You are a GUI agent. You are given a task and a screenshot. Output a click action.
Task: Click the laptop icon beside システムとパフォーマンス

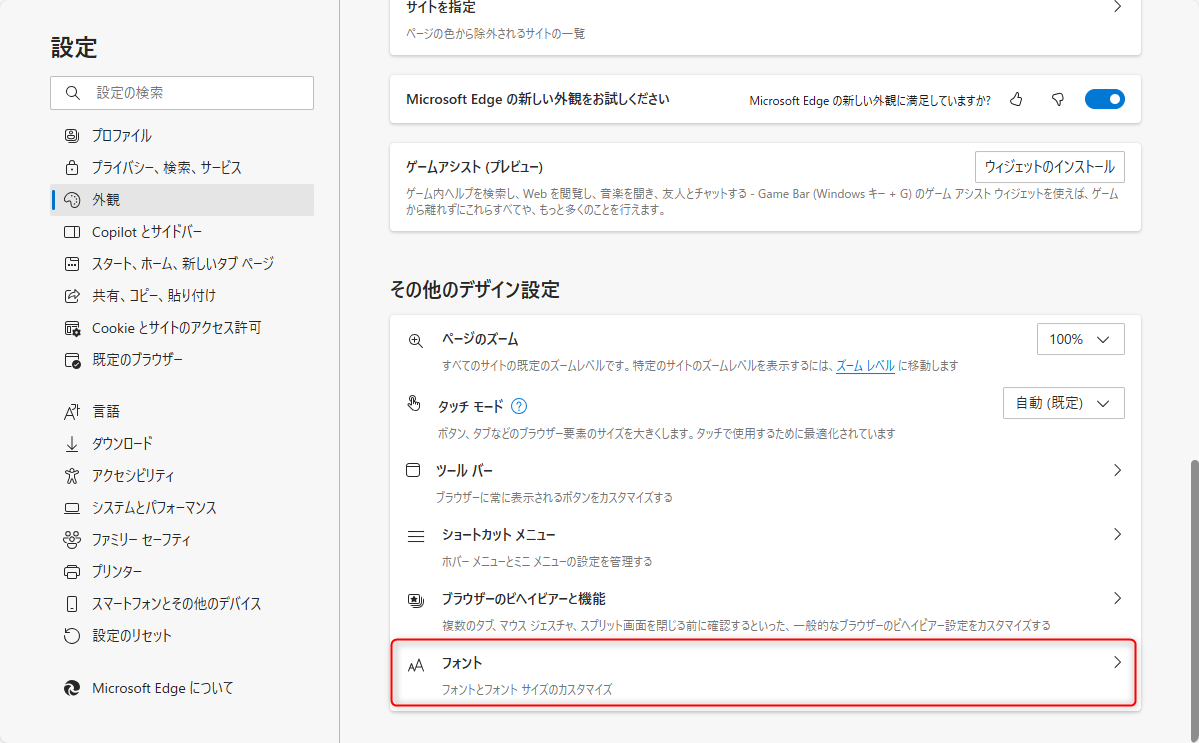pos(72,508)
